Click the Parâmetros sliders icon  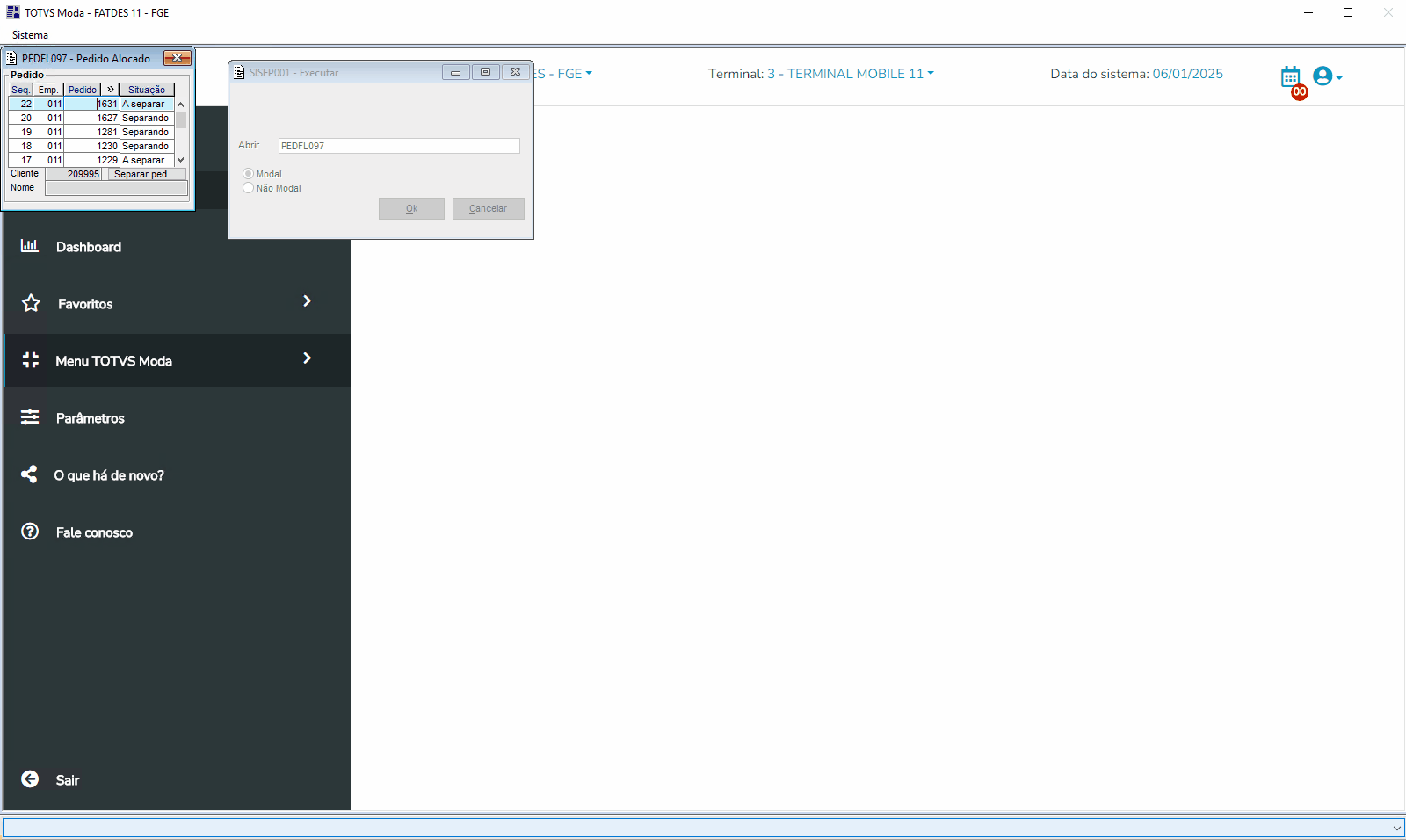[30, 417]
